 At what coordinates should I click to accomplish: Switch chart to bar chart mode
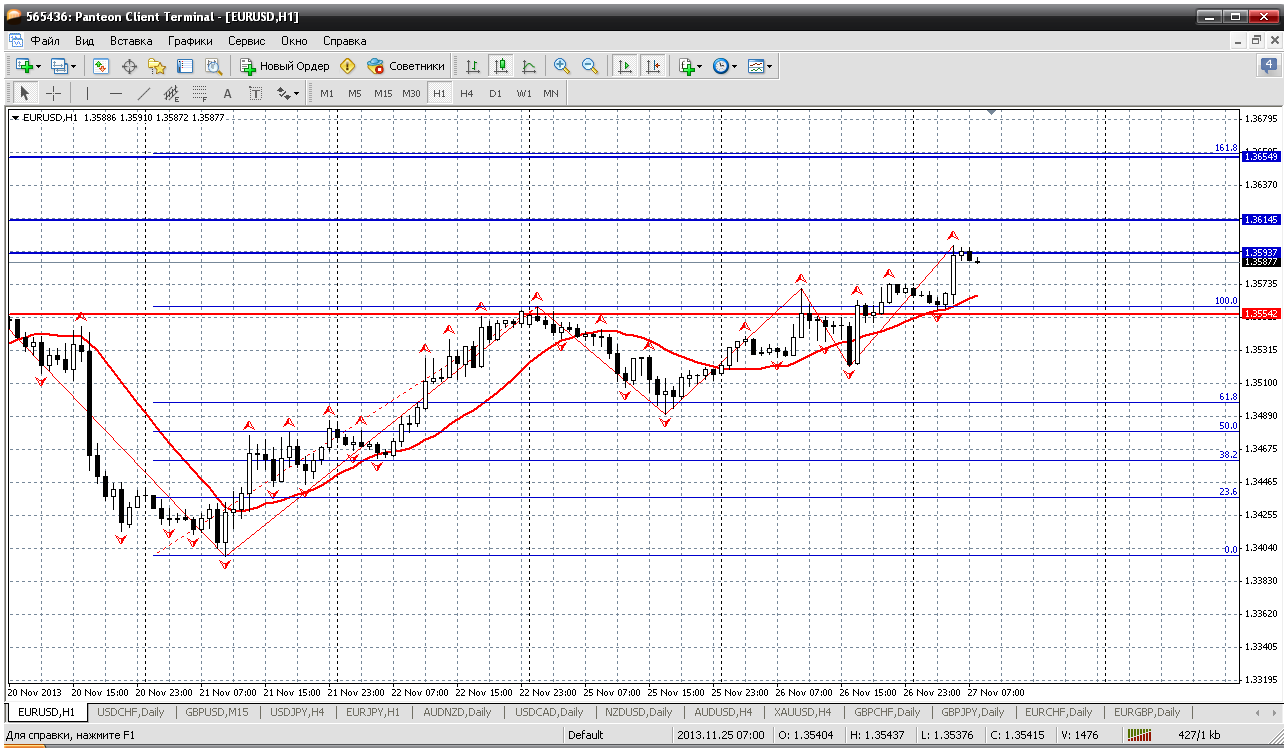click(x=473, y=66)
